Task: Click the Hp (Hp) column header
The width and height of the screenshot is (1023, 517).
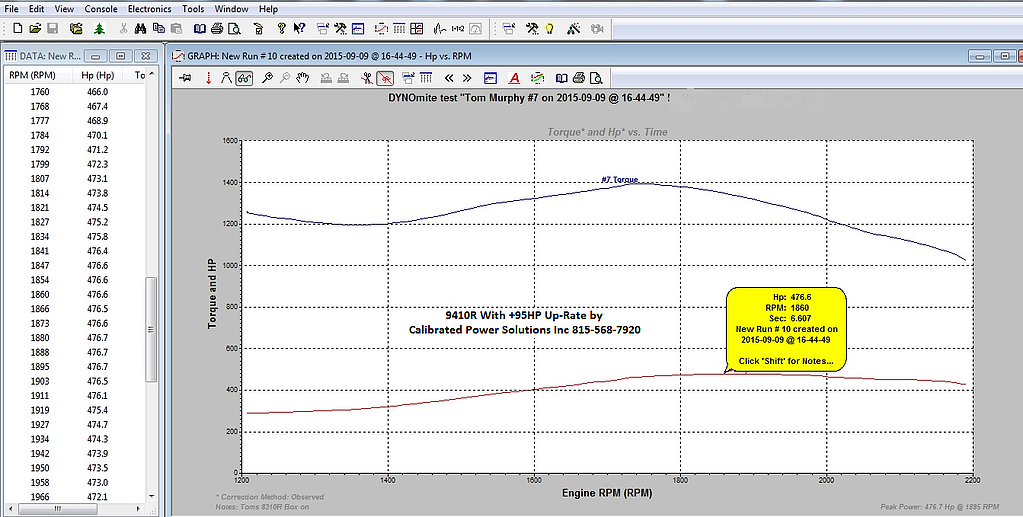Action: (97, 75)
